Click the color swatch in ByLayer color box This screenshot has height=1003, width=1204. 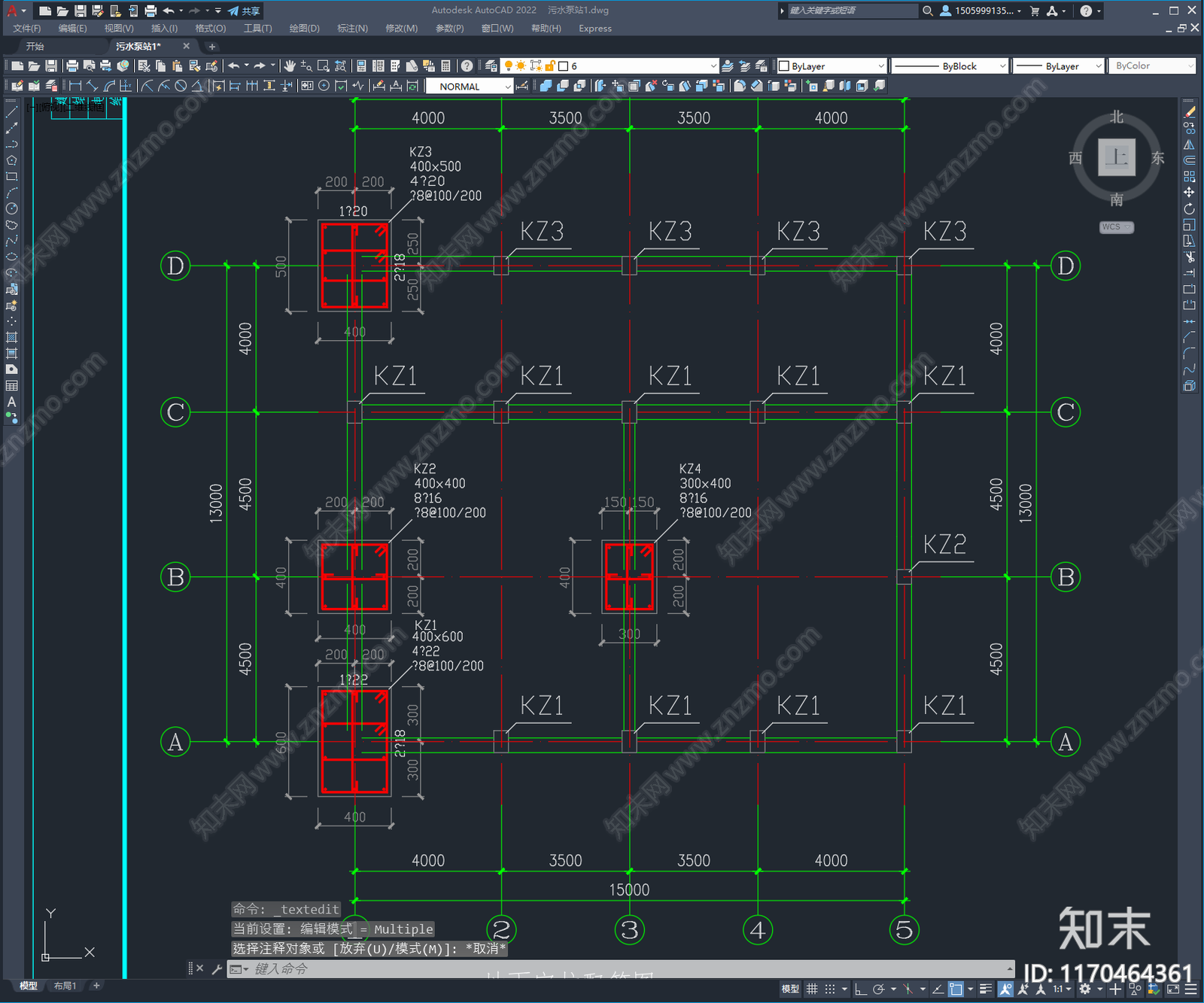(784, 66)
